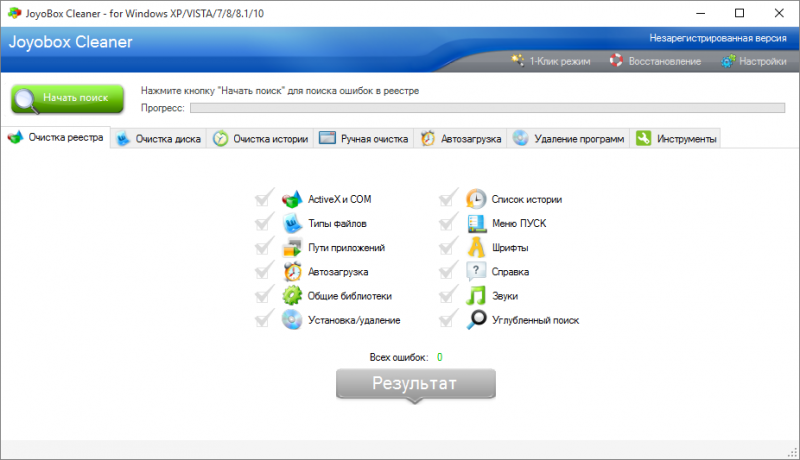
Task: Click the Звуки music note icon
Action: 476,296
